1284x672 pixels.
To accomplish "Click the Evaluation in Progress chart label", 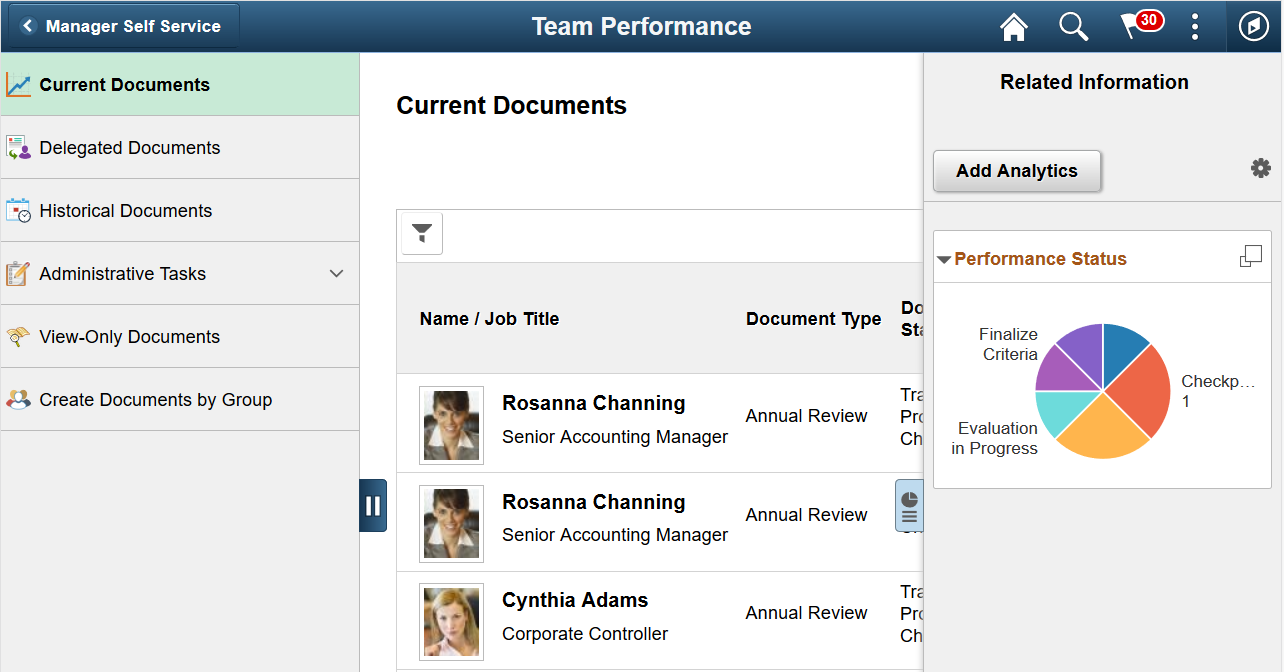I will pos(994,438).
